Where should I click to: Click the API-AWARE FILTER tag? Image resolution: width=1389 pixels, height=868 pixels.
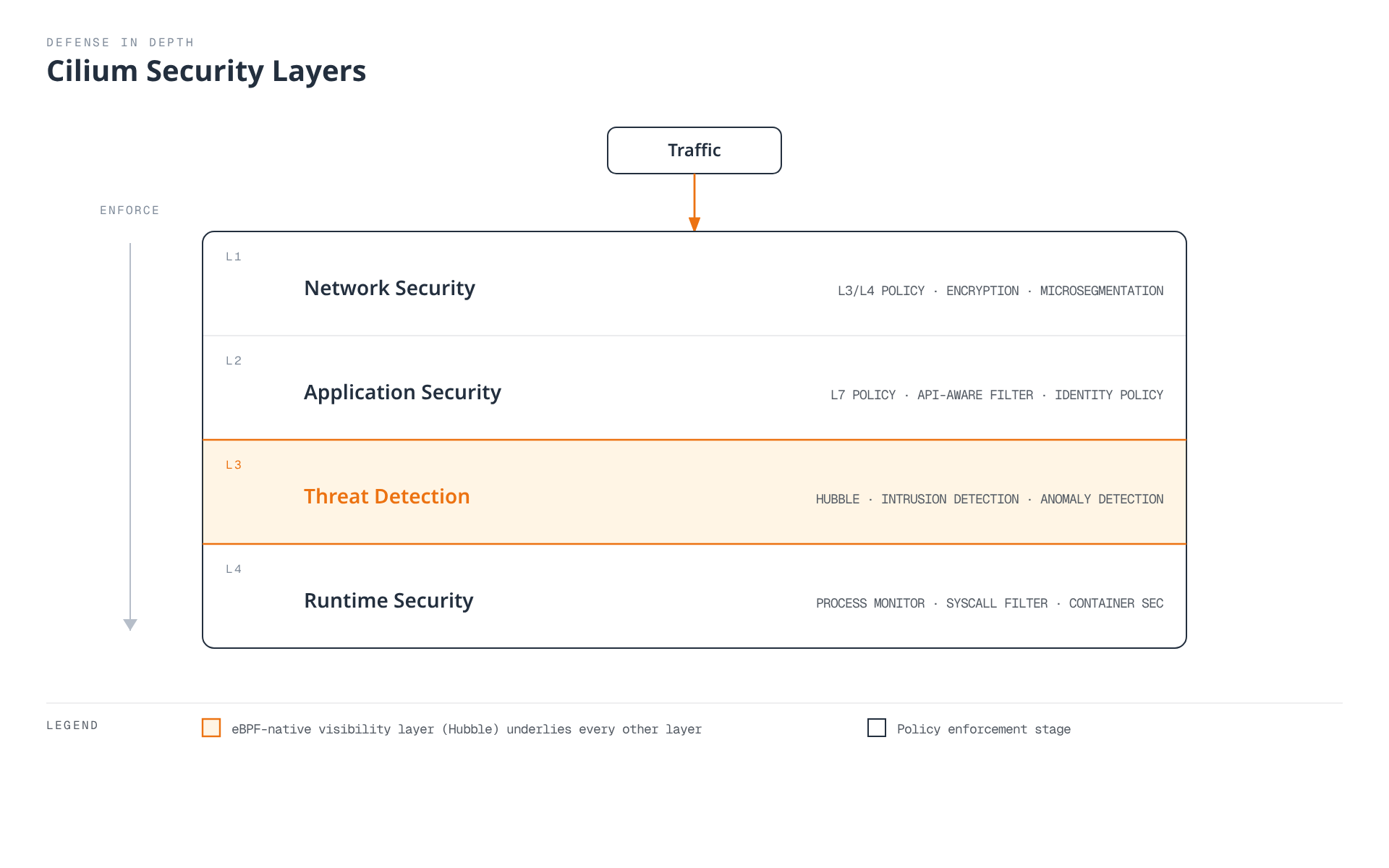[975, 395]
